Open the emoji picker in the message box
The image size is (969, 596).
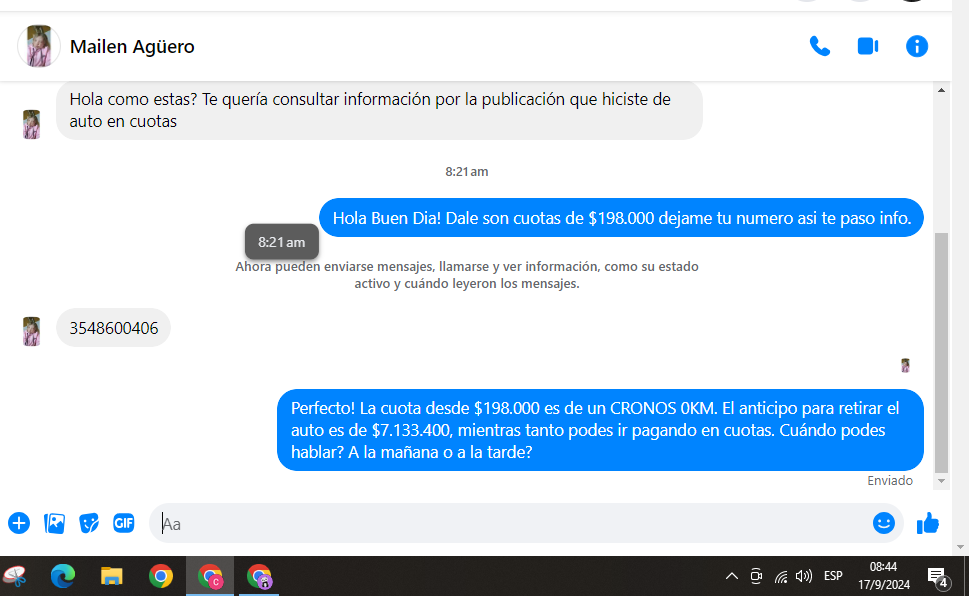[x=883, y=523]
